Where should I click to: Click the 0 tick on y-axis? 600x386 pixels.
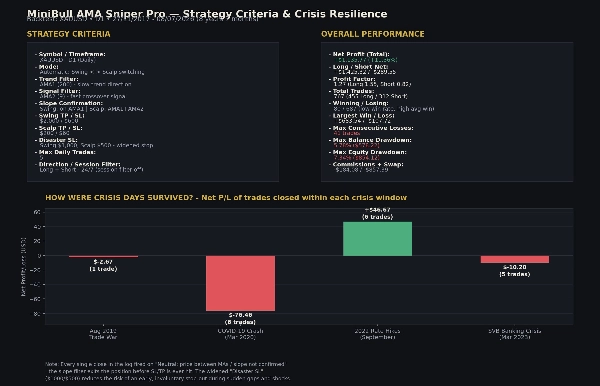pos(39,256)
